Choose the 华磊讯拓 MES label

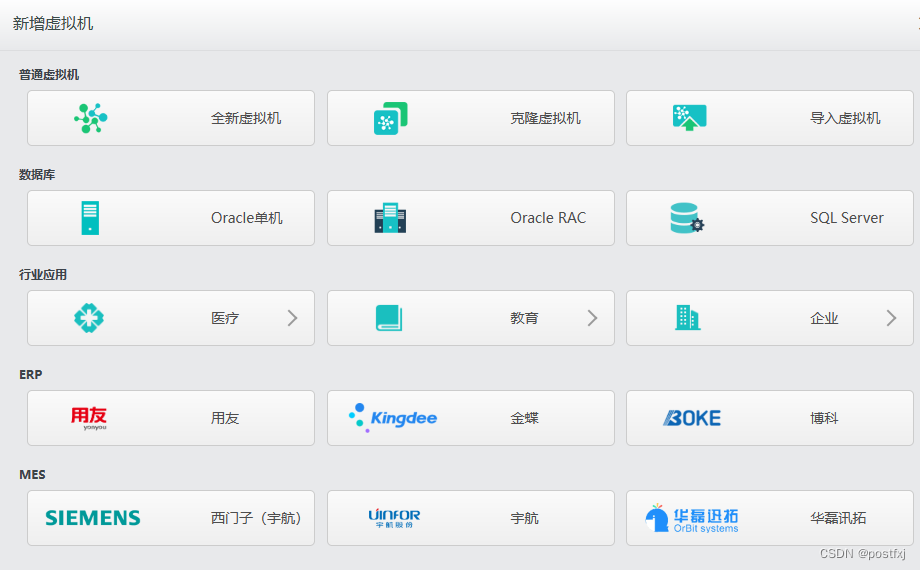838,518
